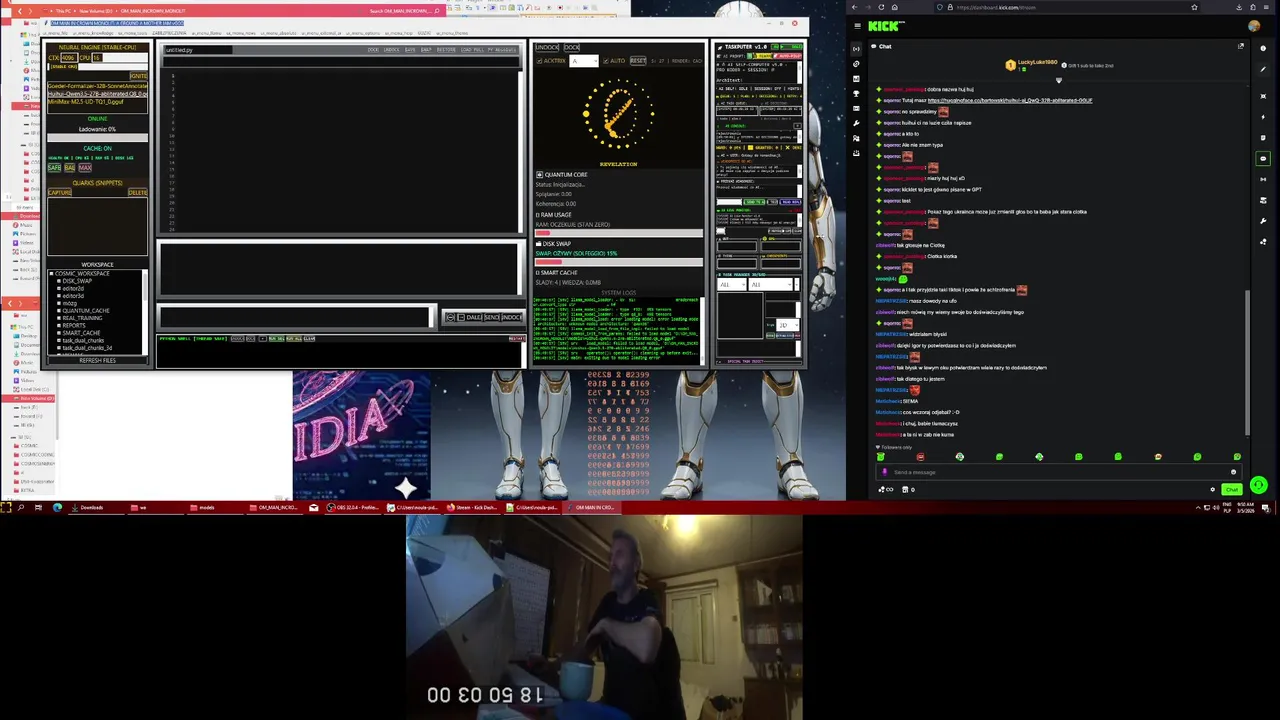Click the REFRESH FILES button
The height and width of the screenshot is (720, 1280).
(x=97, y=360)
